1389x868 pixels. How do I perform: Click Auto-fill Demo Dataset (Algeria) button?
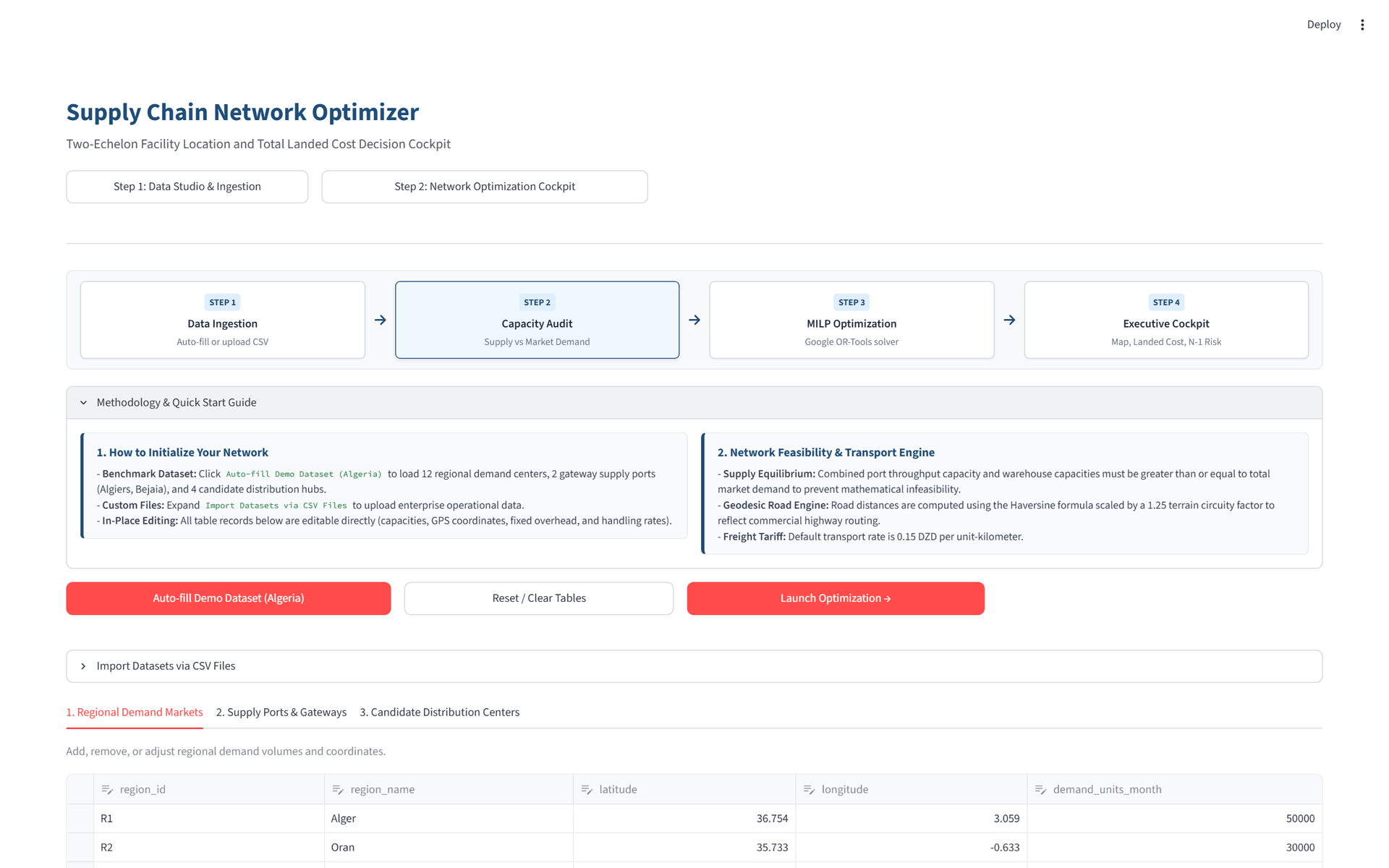click(x=229, y=598)
